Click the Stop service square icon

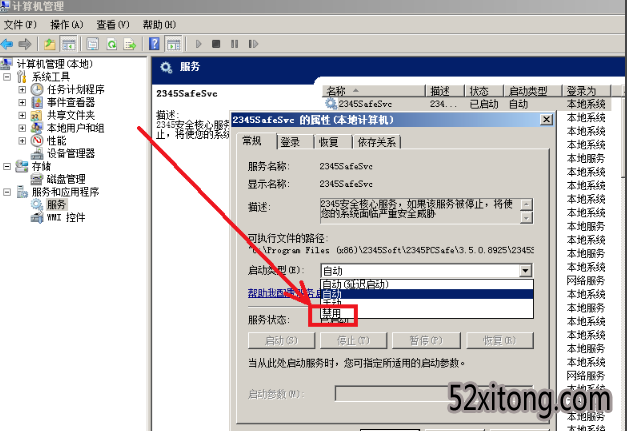[216, 44]
